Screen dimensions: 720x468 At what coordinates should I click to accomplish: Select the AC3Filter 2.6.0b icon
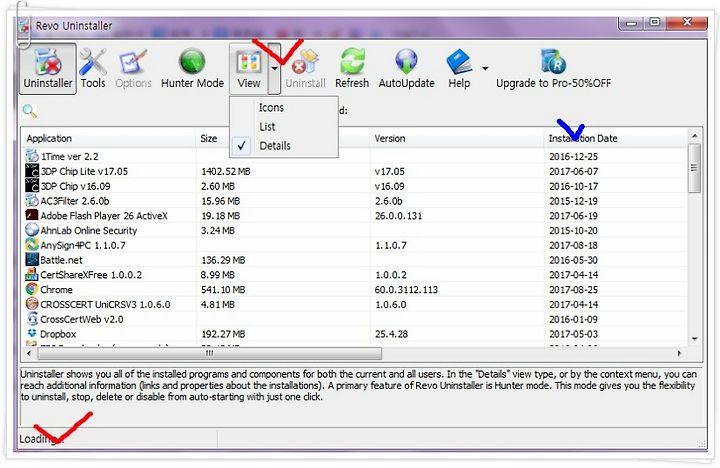tap(32, 200)
